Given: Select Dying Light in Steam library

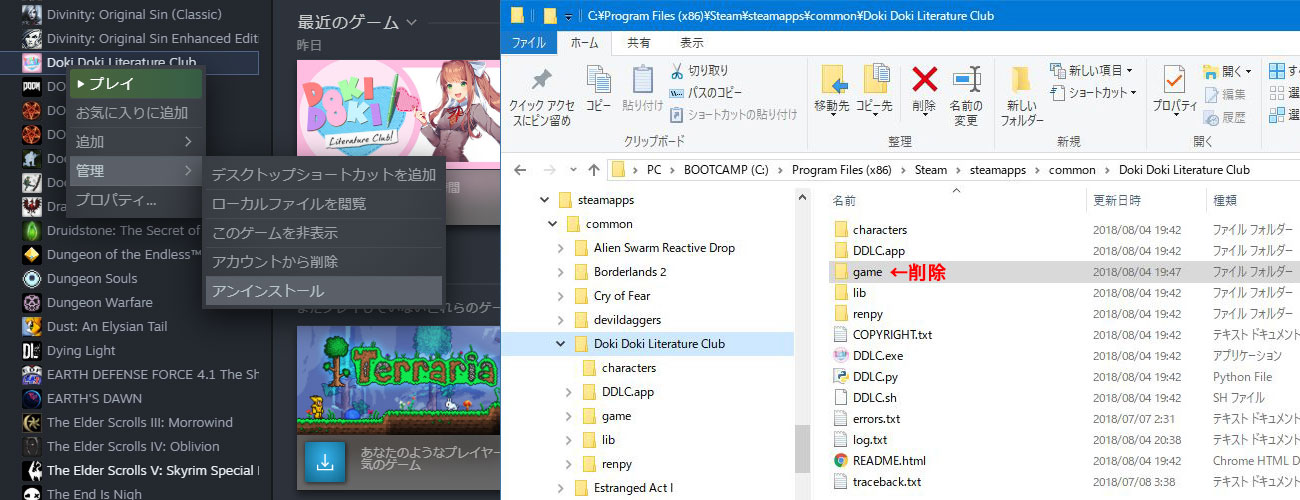Looking at the screenshot, I should pos(81,351).
